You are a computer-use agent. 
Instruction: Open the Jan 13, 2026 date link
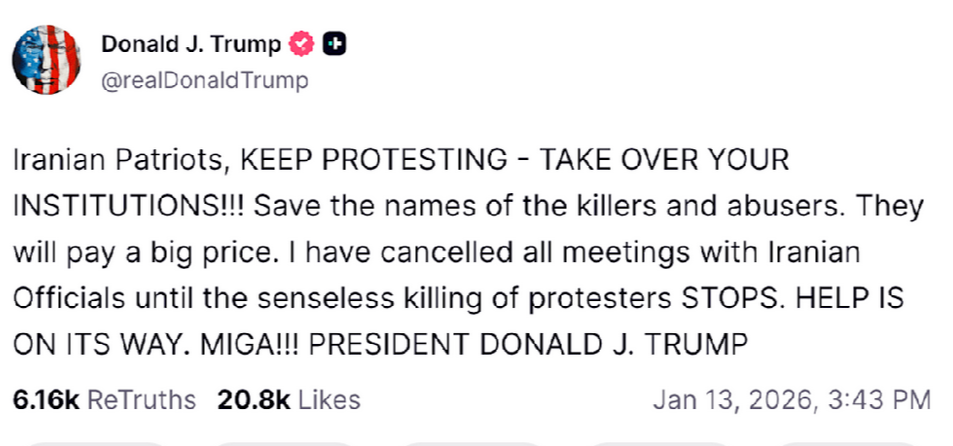click(x=728, y=400)
